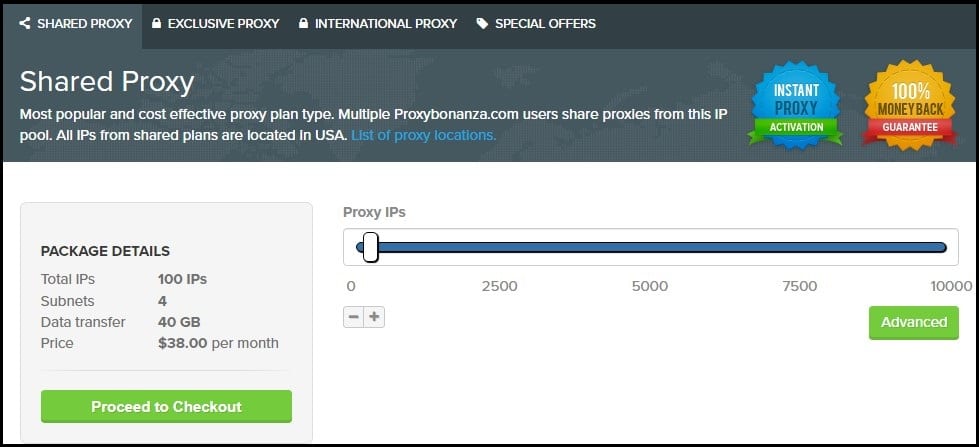This screenshot has width=979, height=447.
Task: Click the Proxy IPs slider handle
Action: click(370, 247)
